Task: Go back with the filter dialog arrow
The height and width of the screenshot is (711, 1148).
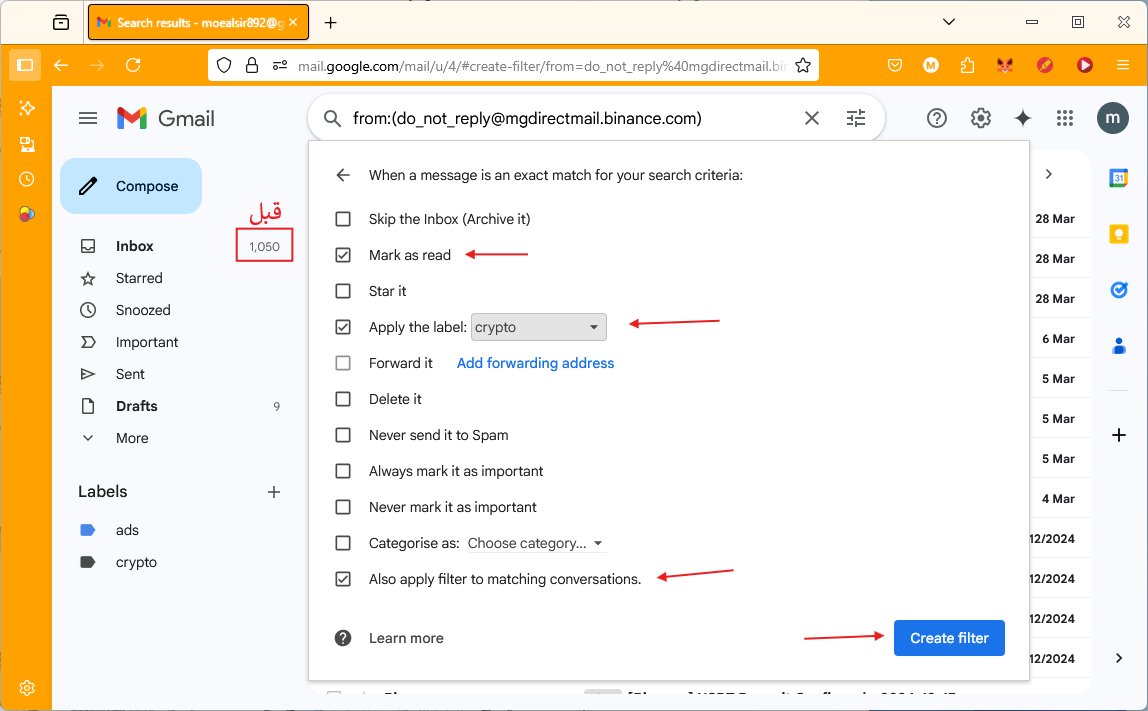Action: click(343, 175)
